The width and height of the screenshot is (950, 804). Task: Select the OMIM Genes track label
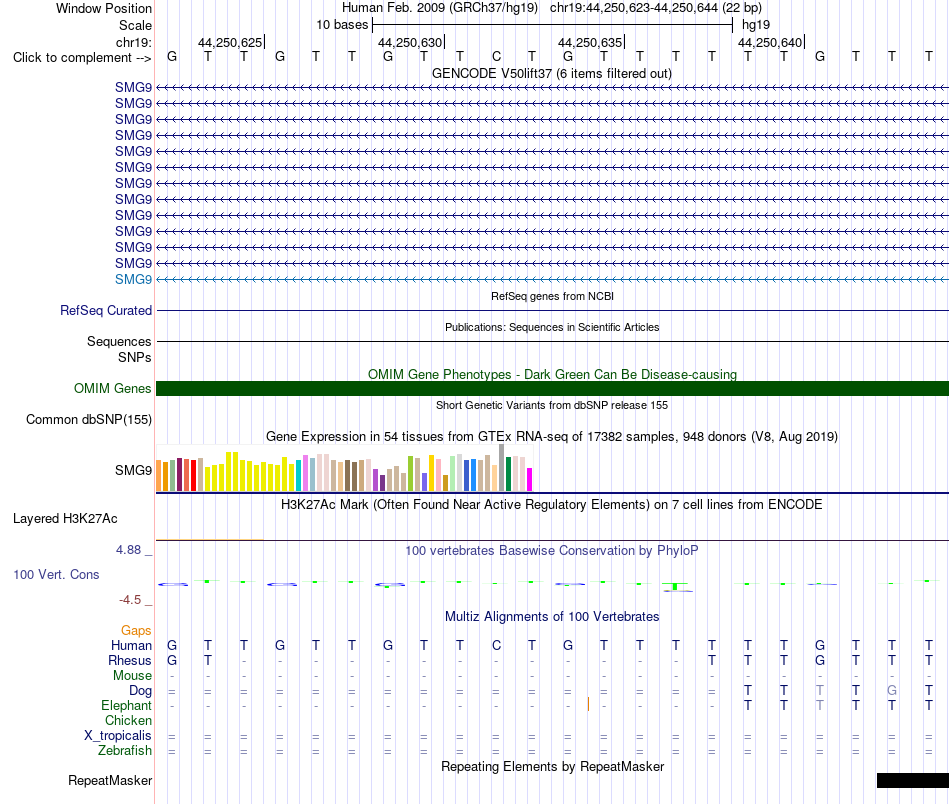[112, 388]
